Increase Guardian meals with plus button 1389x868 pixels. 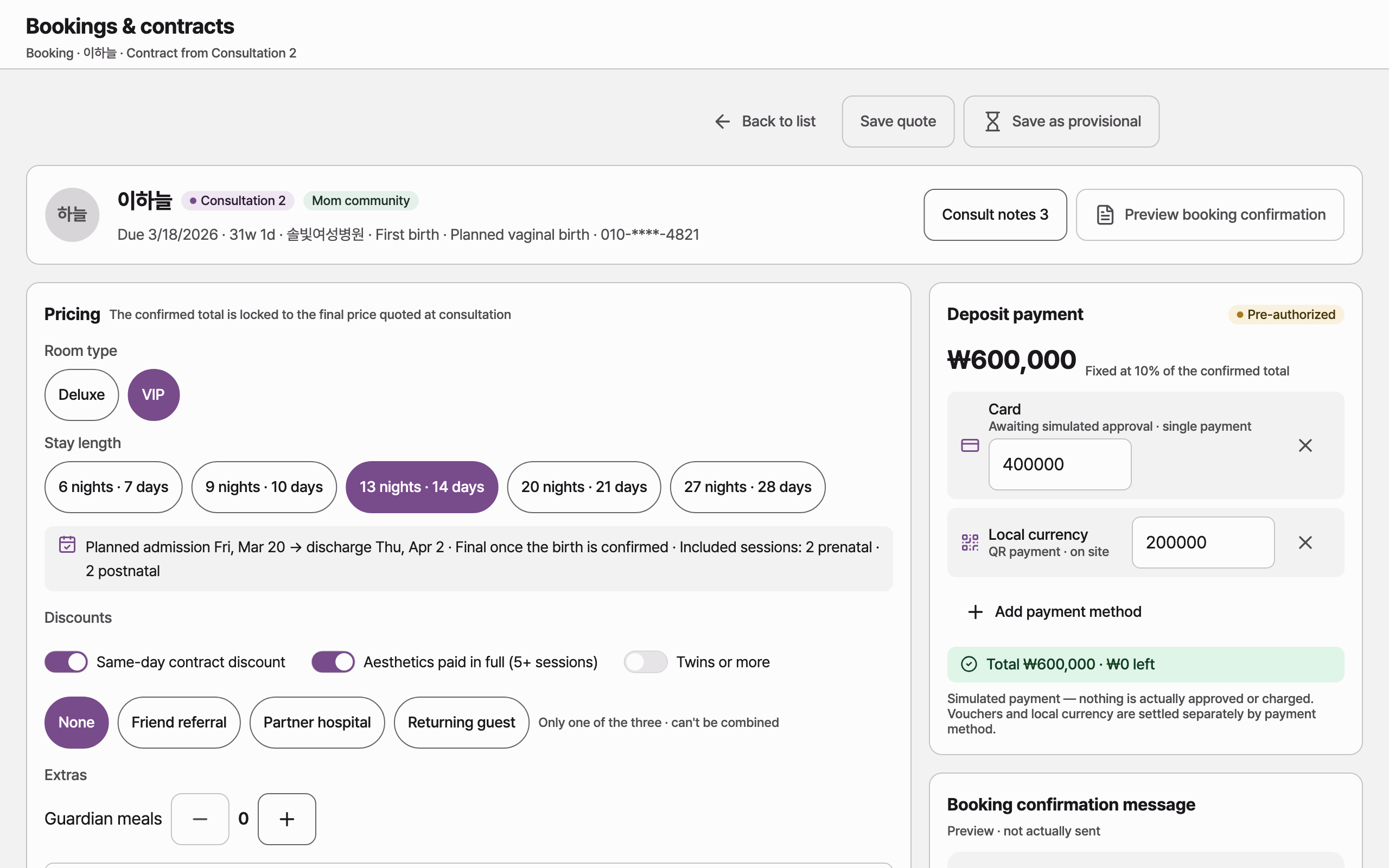(287, 819)
